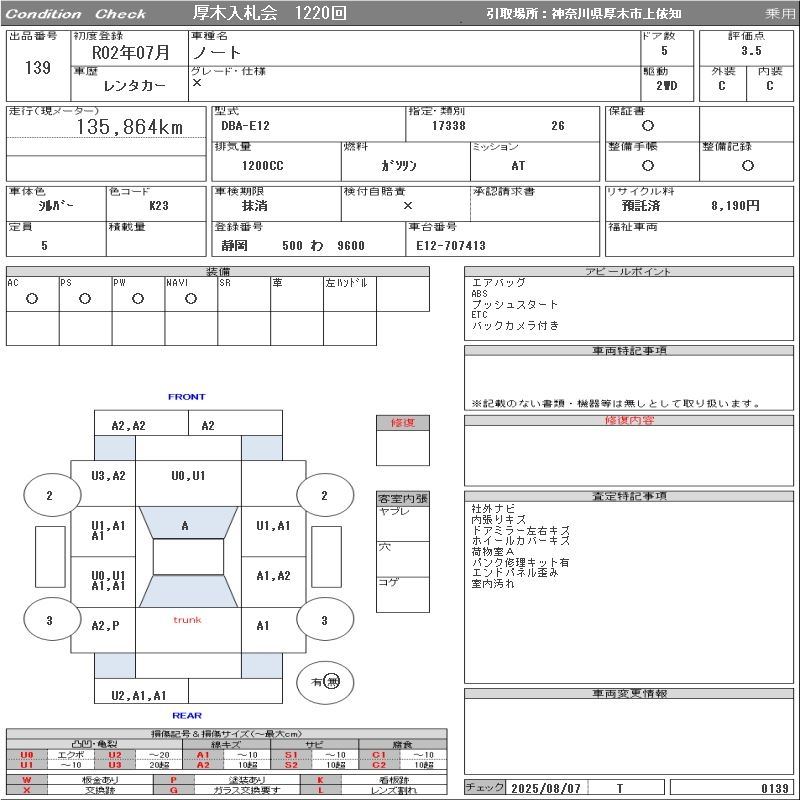Click the 有/無 spare tire circle

pyautogui.click(x=325, y=682)
